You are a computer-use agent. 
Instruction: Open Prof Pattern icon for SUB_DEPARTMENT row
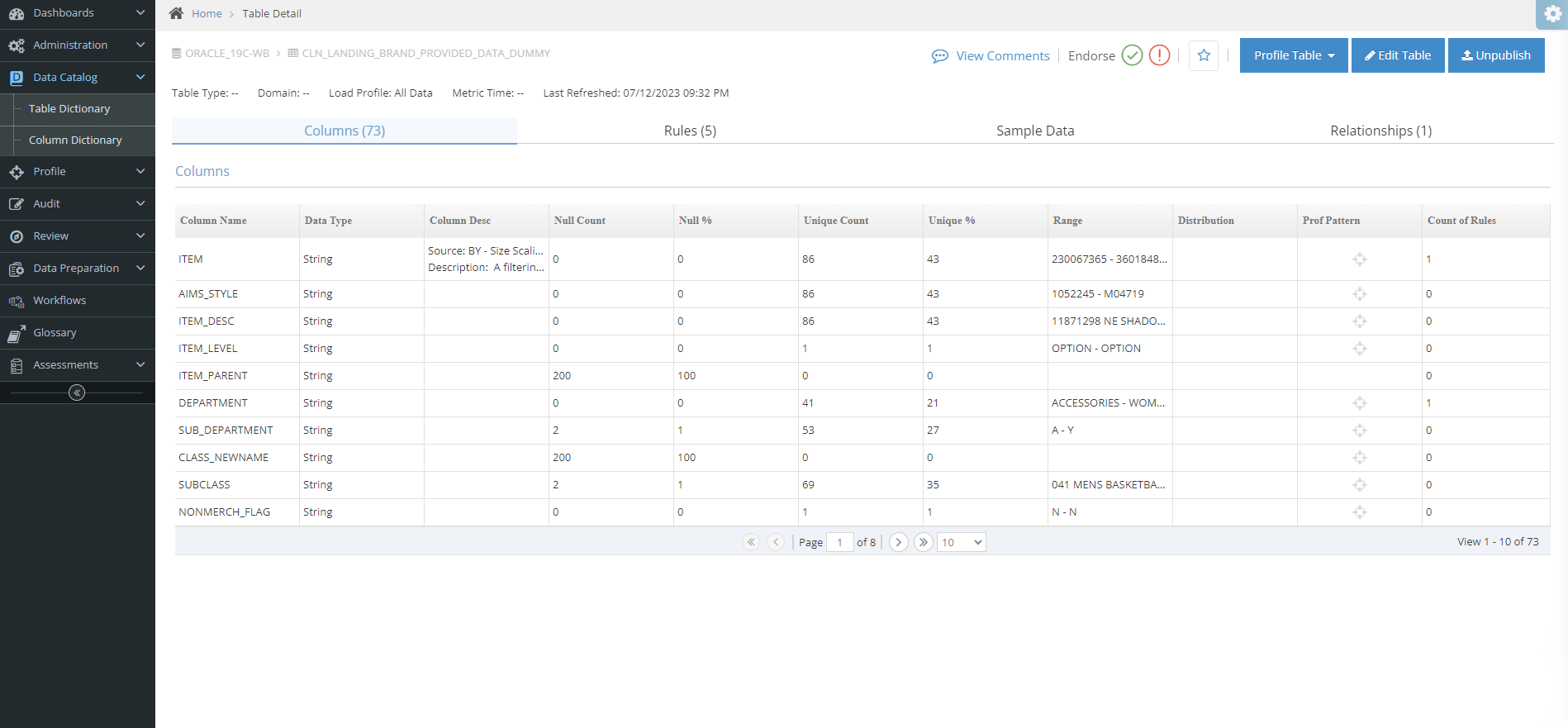click(1360, 431)
